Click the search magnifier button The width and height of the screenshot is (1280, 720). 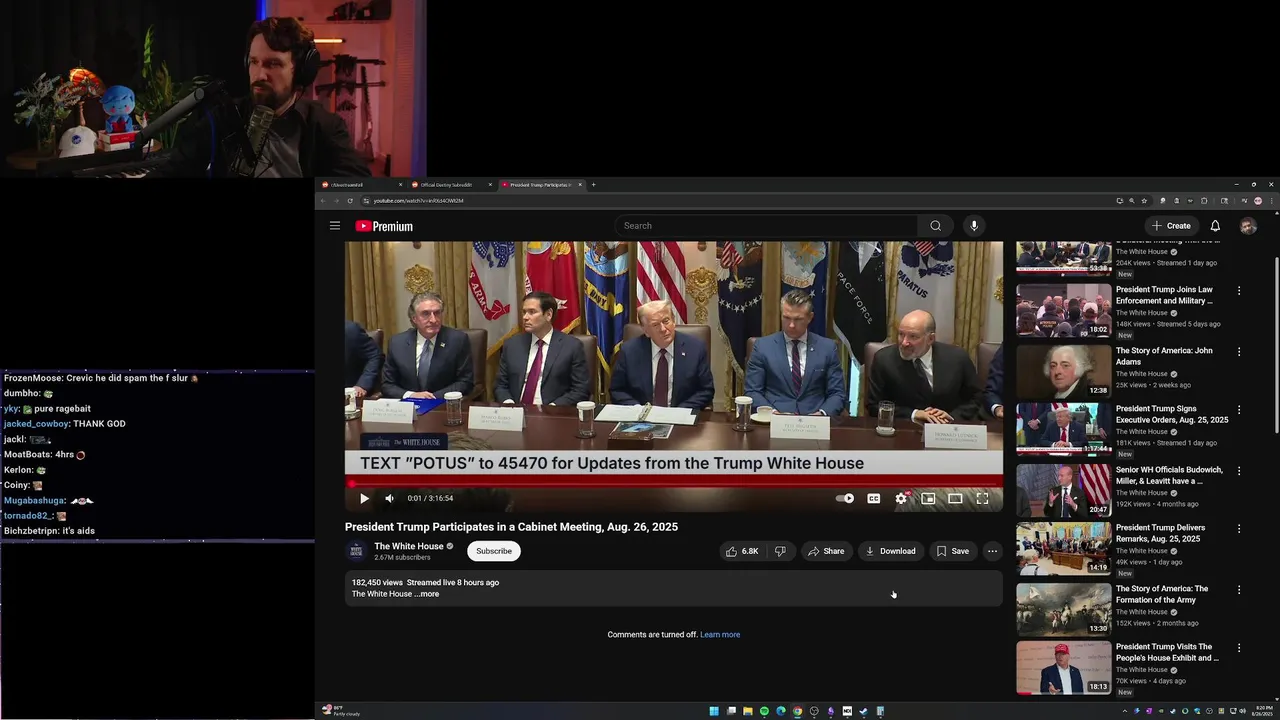click(x=935, y=226)
